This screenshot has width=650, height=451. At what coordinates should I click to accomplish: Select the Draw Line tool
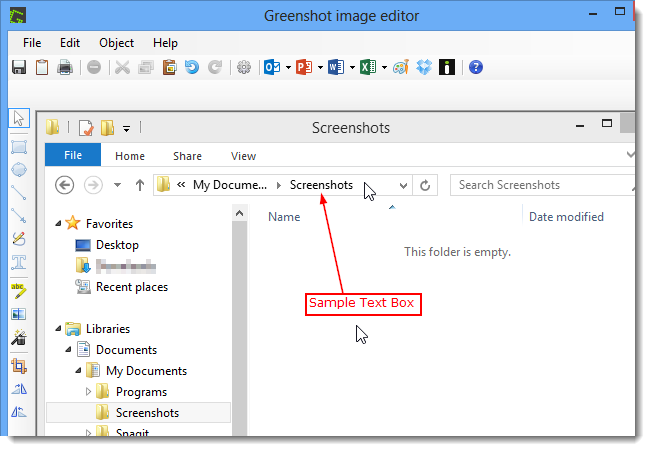(x=19, y=193)
